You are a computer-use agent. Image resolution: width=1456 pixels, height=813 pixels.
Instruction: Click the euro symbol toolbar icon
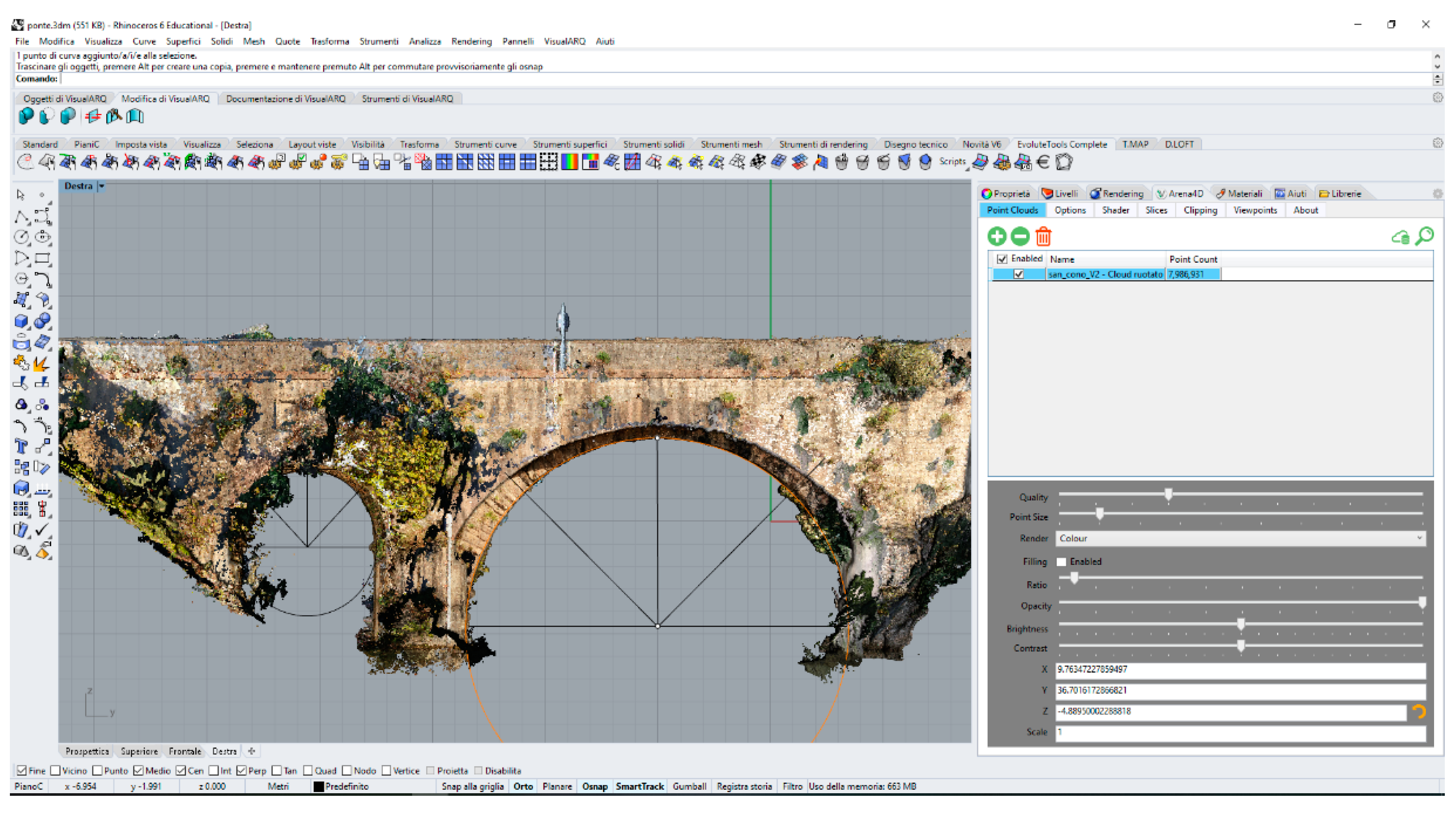tap(1044, 163)
